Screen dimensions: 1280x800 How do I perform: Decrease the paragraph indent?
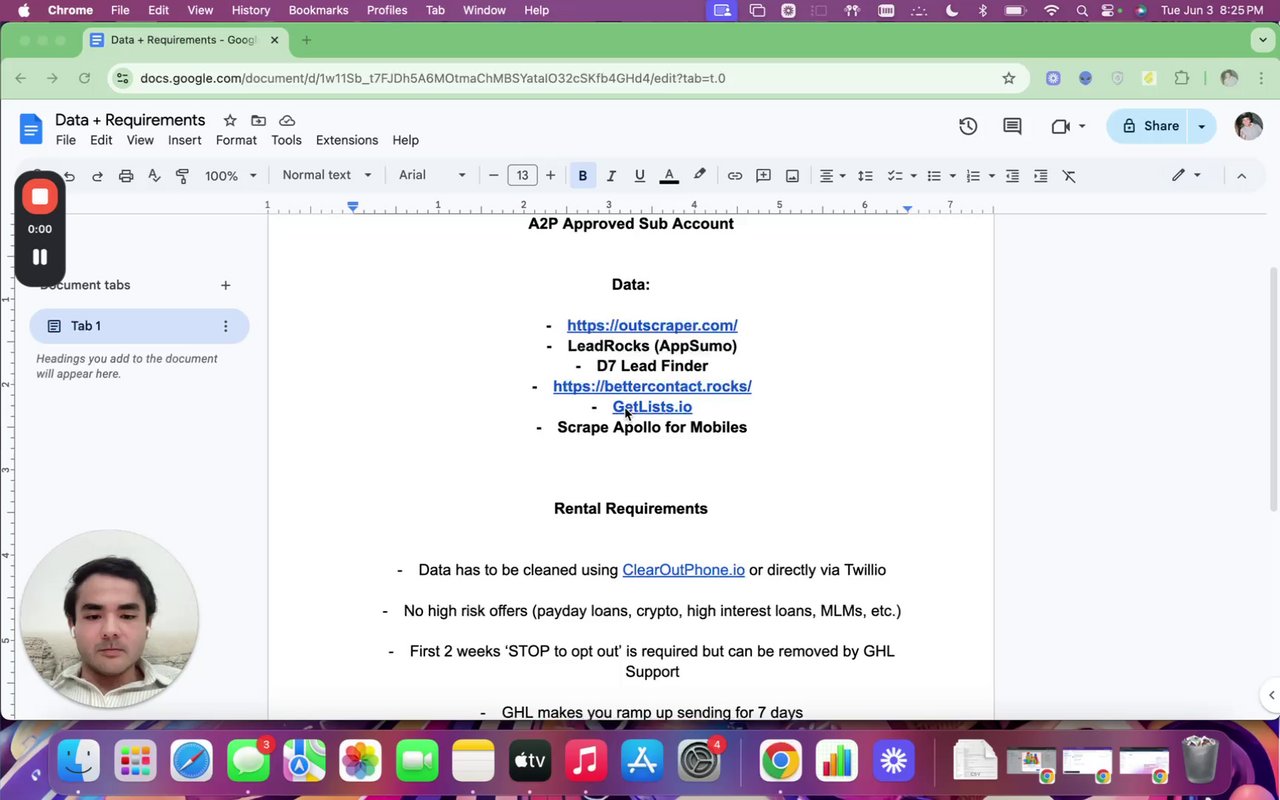coord(1012,176)
